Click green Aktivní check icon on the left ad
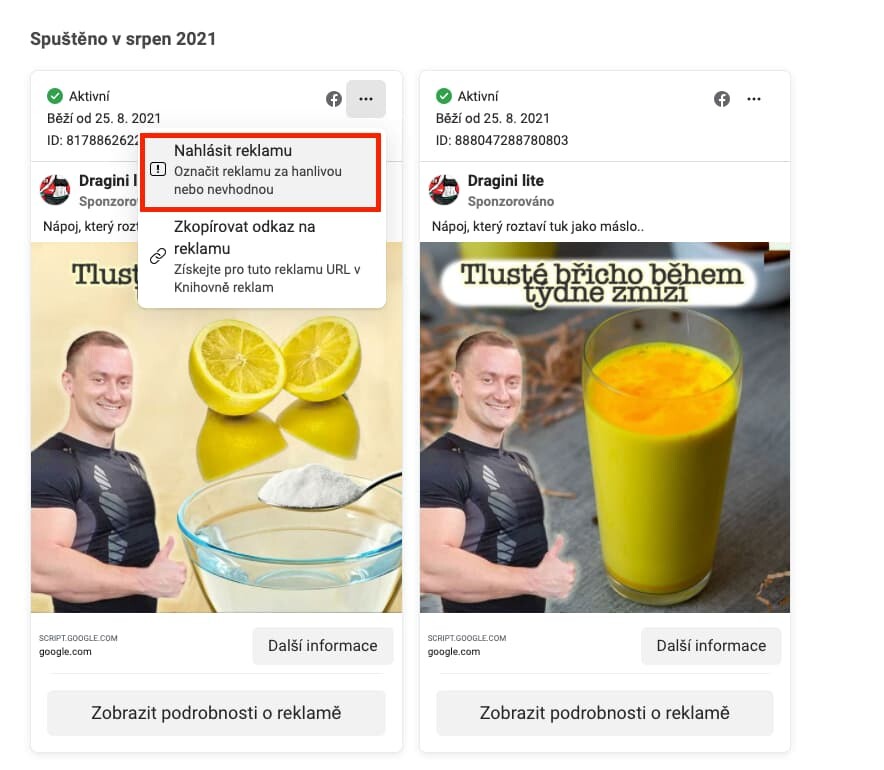The height and width of the screenshot is (770, 884). (x=55, y=96)
